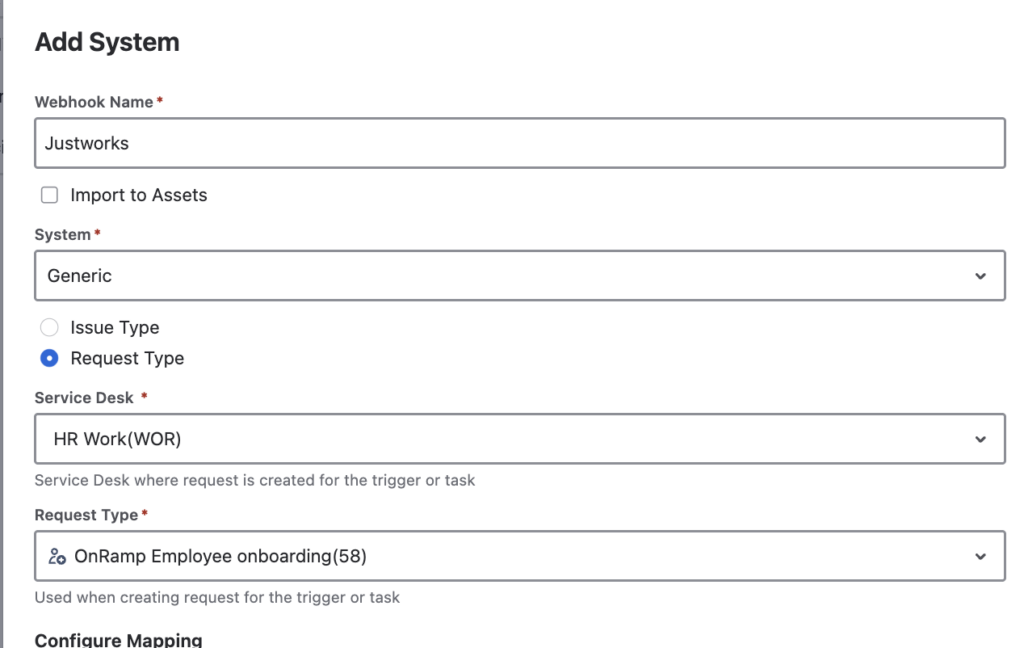
Task: Click the Issue Type label text
Action: (x=115, y=327)
